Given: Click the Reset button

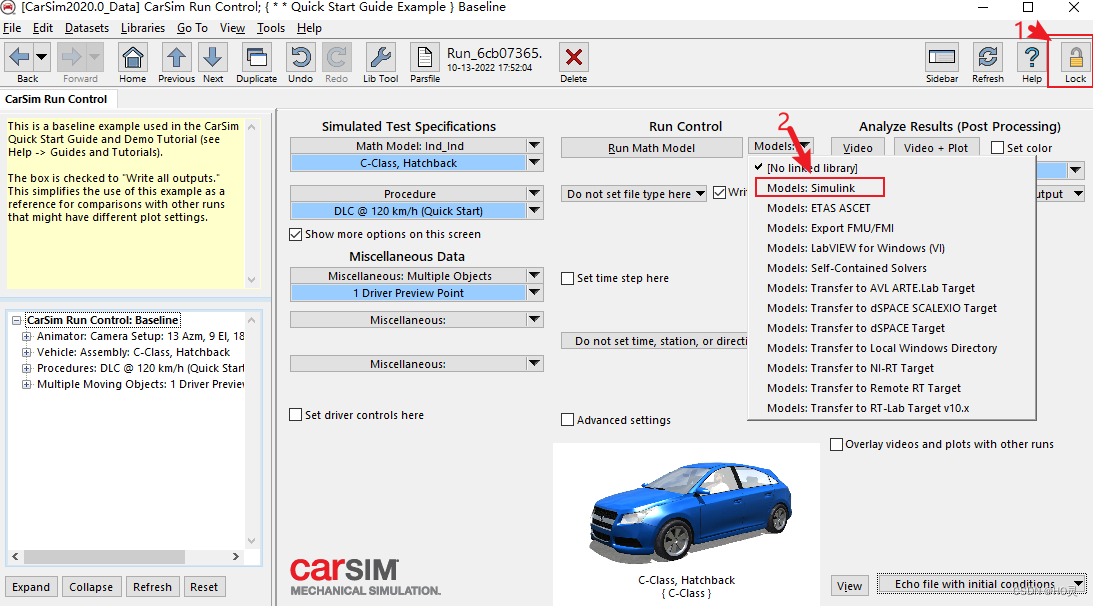Looking at the screenshot, I should pyautogui.click(x=204, y=586).
